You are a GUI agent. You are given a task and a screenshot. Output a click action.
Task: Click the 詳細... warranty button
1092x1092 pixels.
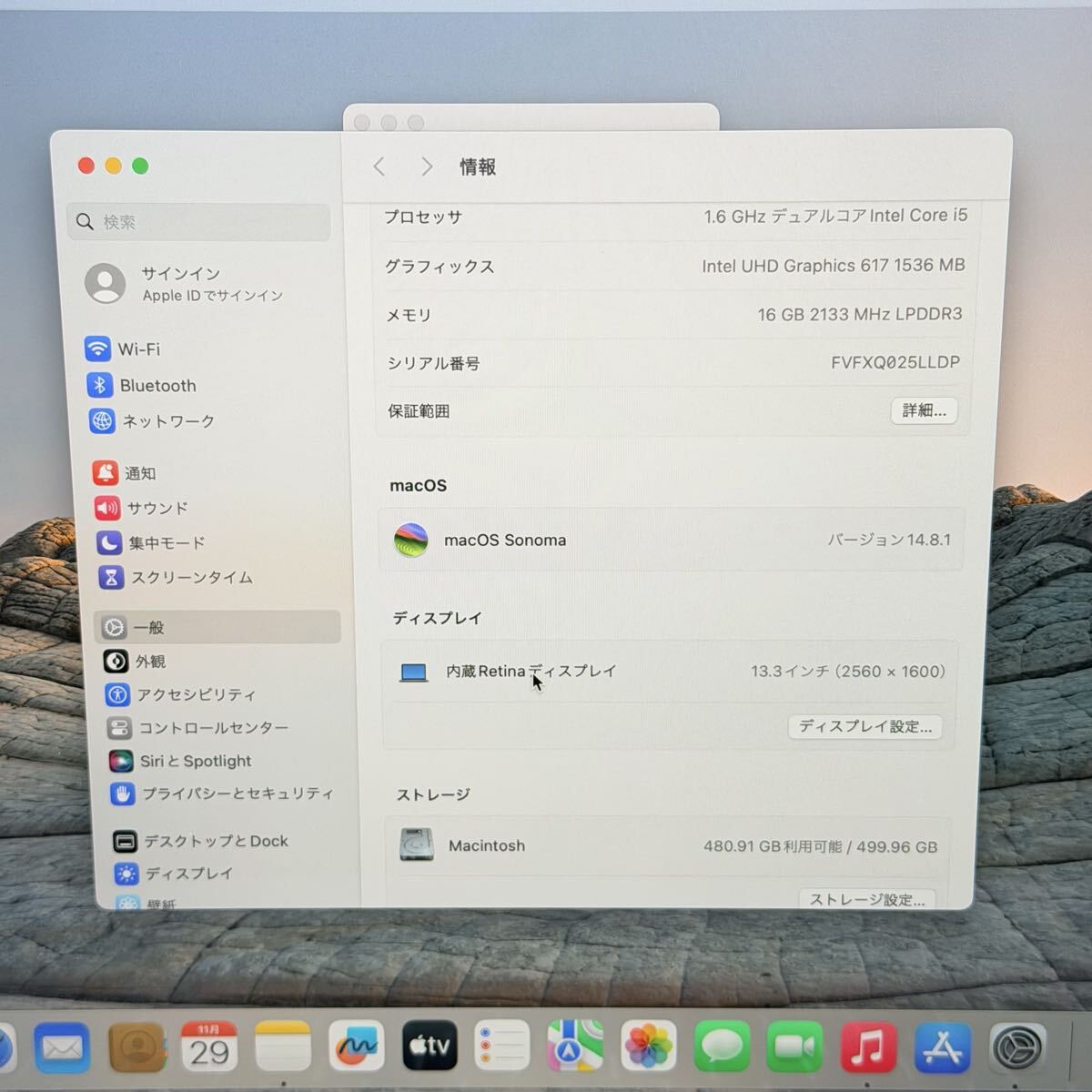pos(924,410)
